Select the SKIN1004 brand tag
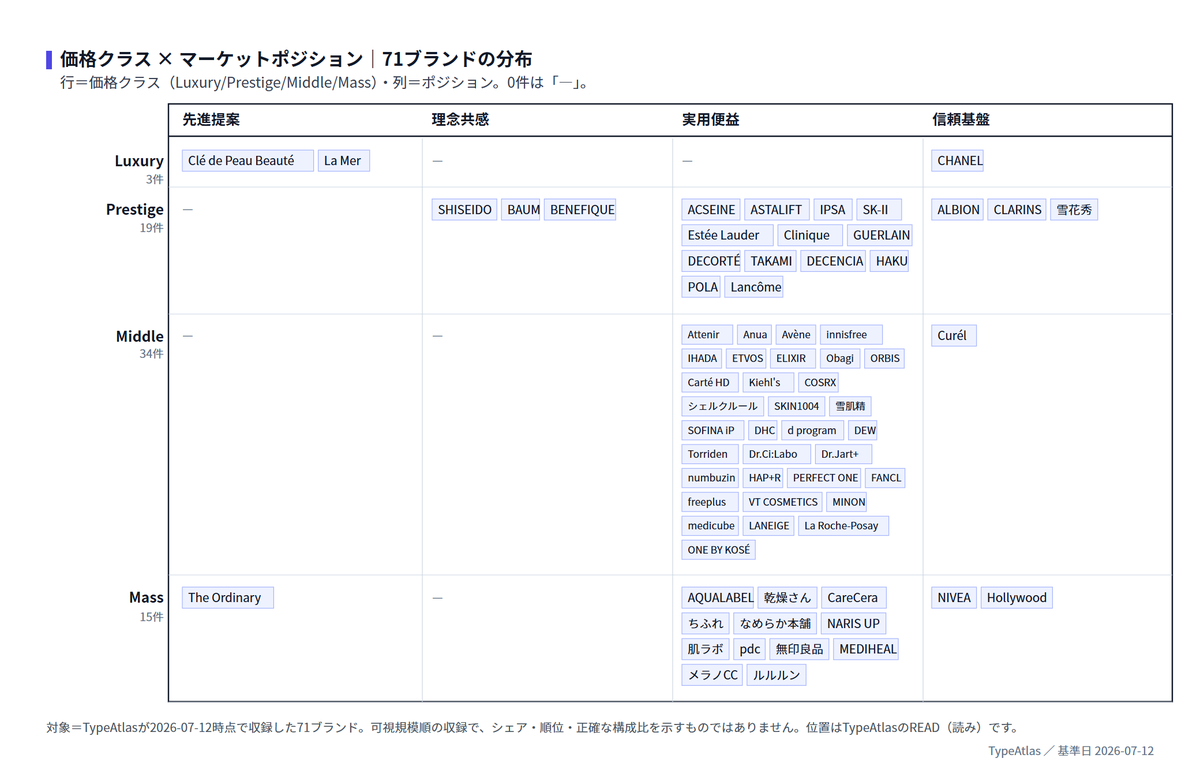Viewport: 1200px width, 762px height. [797, 406]
